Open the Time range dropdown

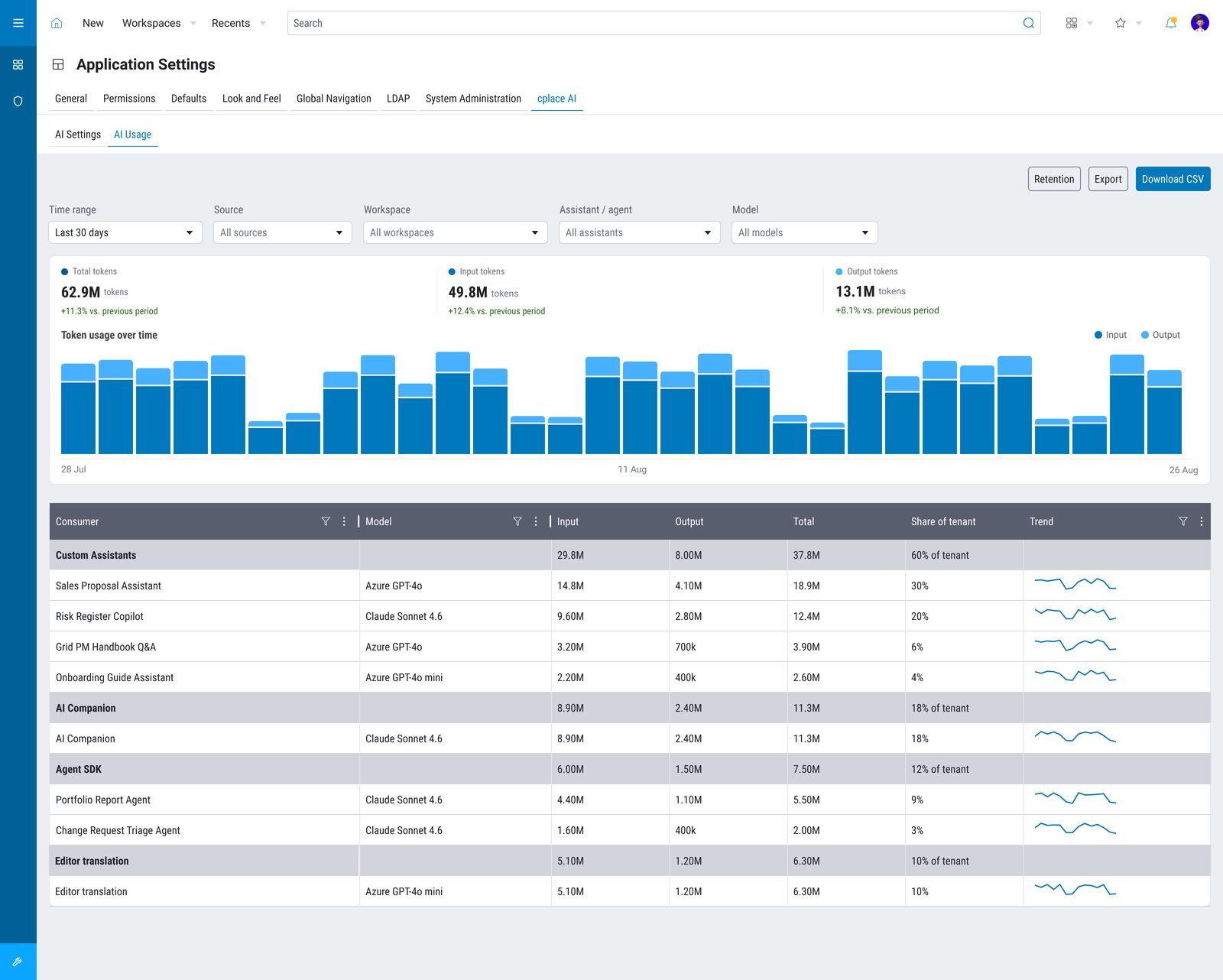(x=125, y=232)
